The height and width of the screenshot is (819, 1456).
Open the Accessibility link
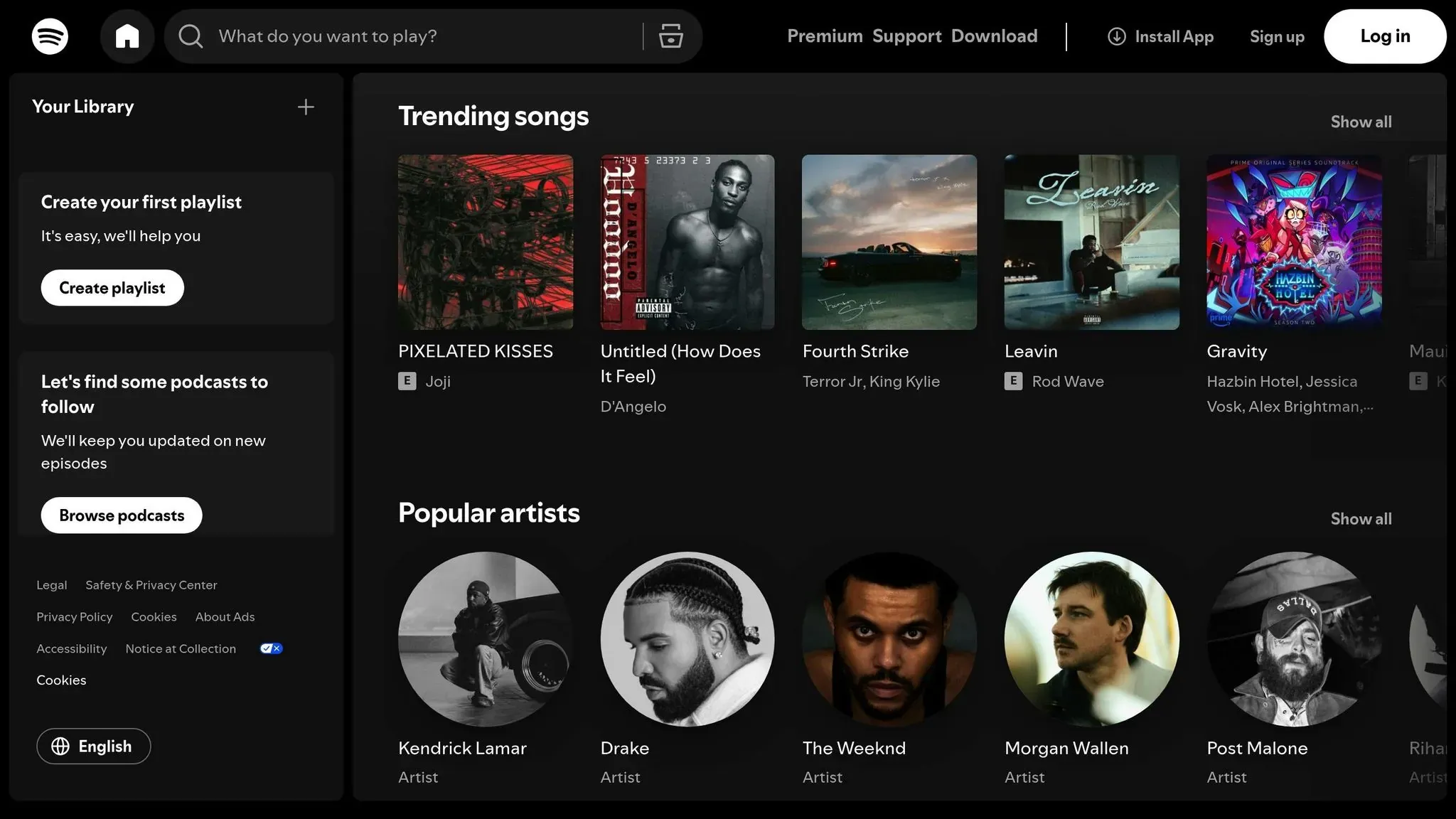click(72, 649)
